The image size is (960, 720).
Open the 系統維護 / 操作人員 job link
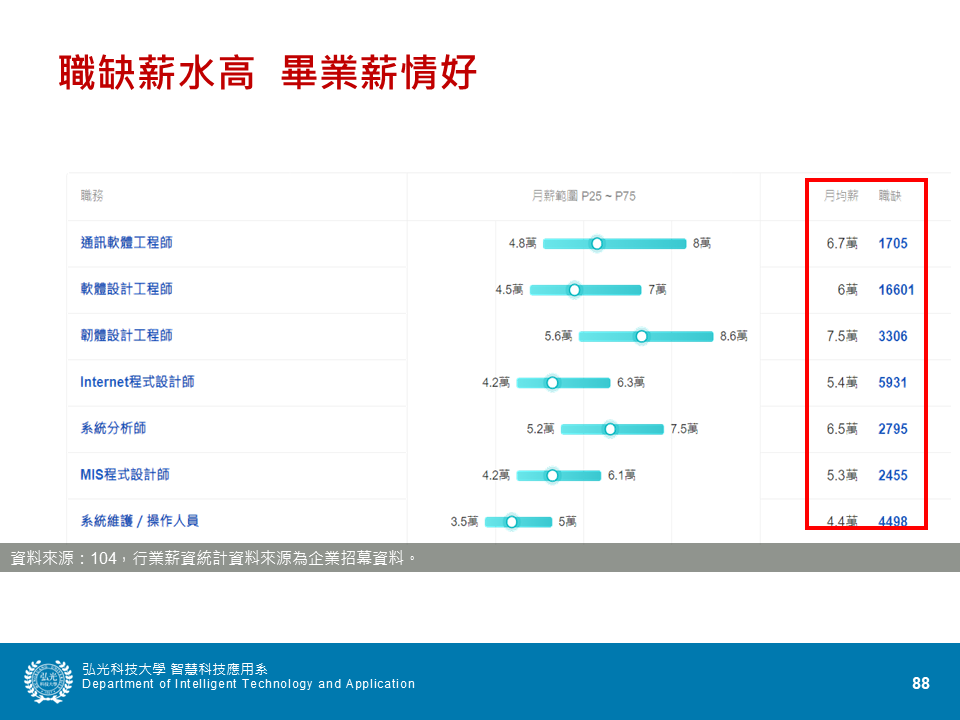pyautogui.click(x=140, y=521)
